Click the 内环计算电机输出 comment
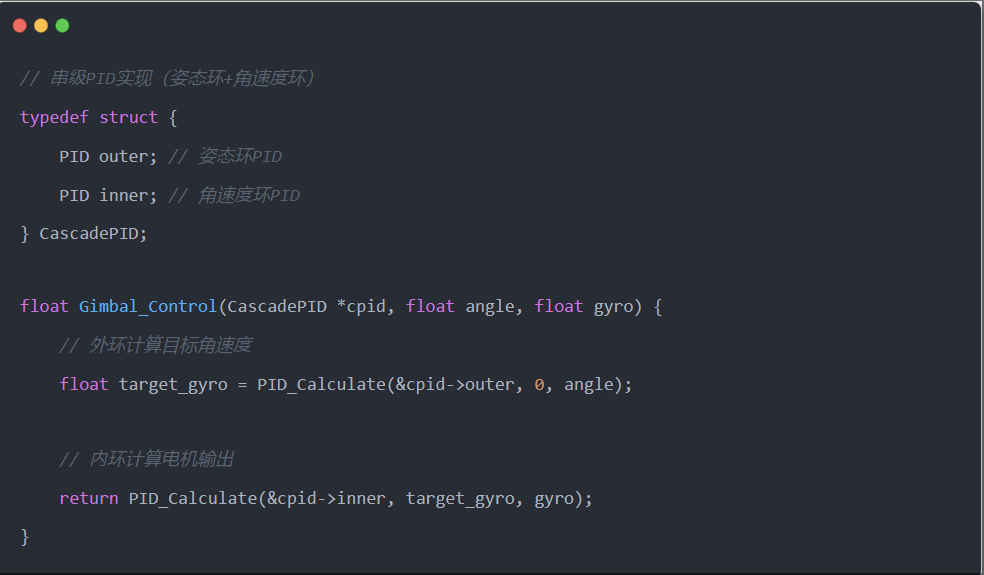This screenshot has width=984, height=575. pyautogui.click(x=147, y=459)
